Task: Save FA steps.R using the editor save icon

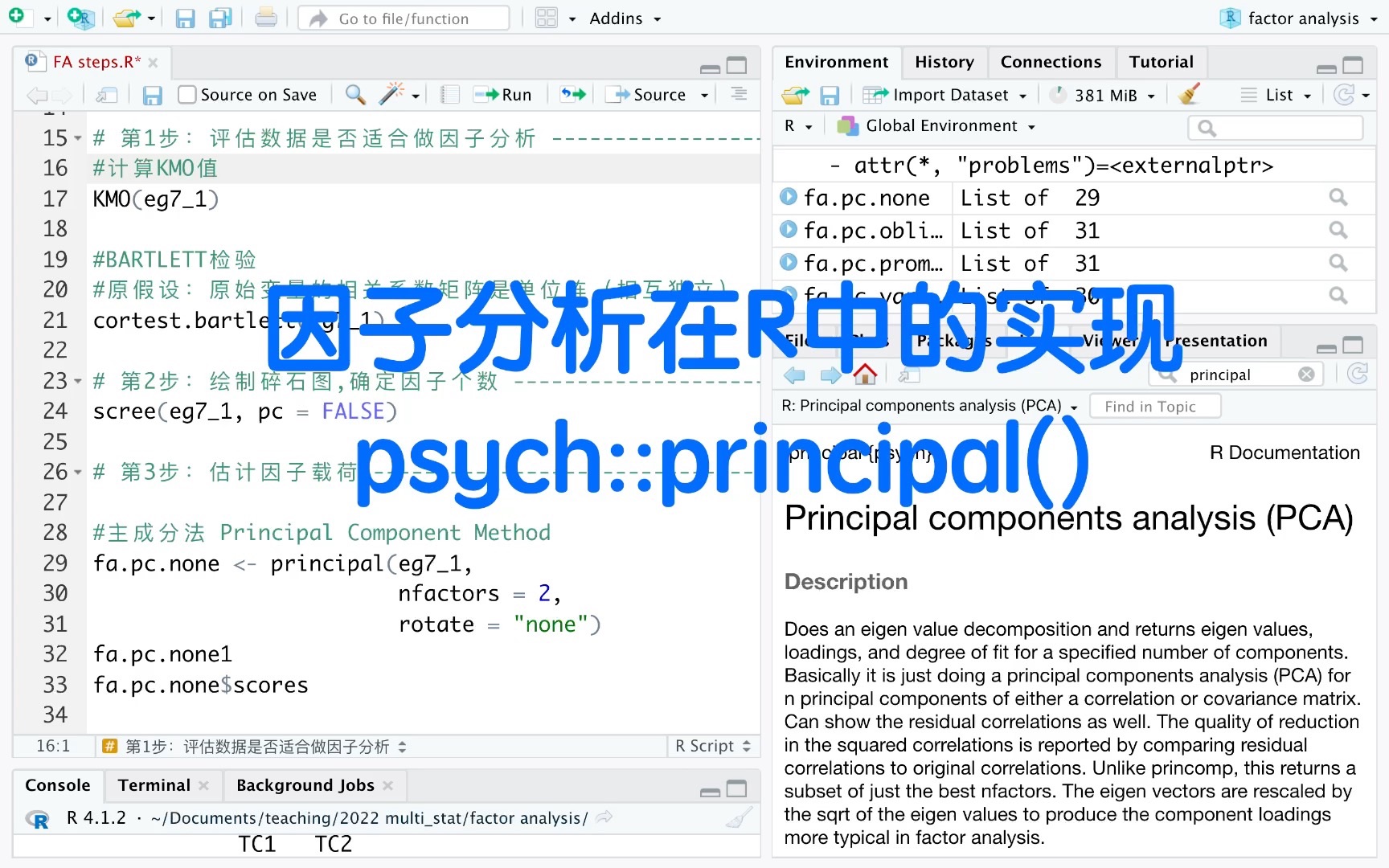Action: 152,95
